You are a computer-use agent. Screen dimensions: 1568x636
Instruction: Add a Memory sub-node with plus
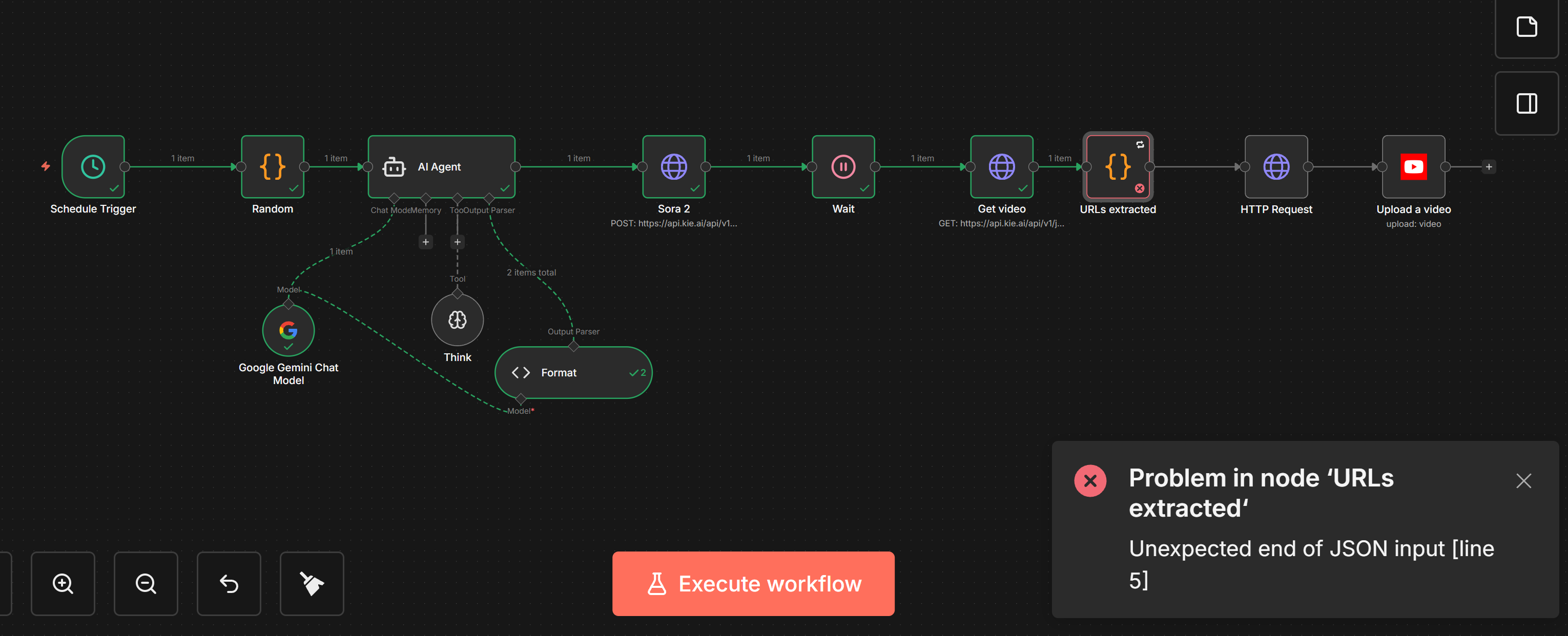point(425,242)
